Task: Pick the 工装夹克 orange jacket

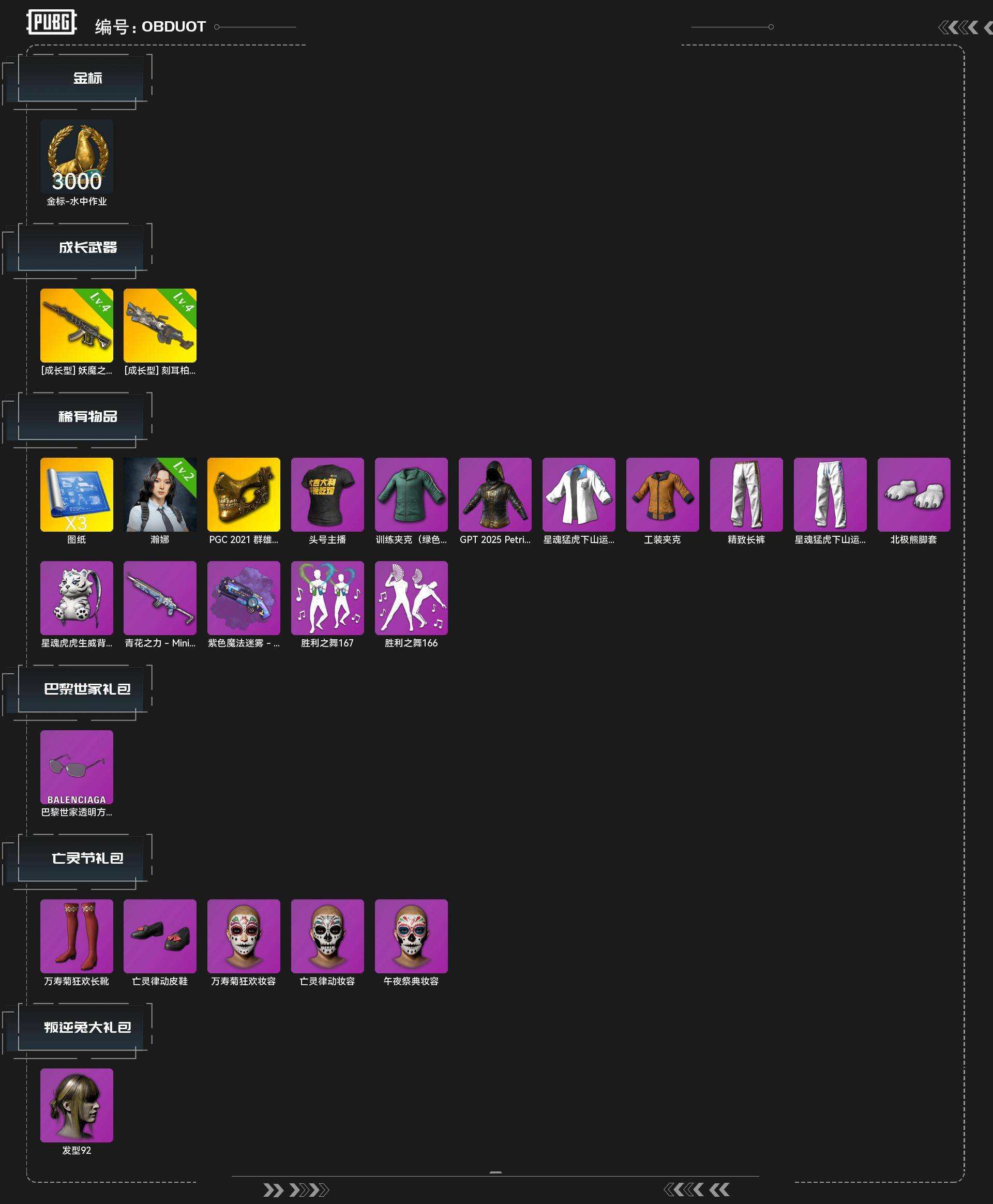Action: (663, 494)
